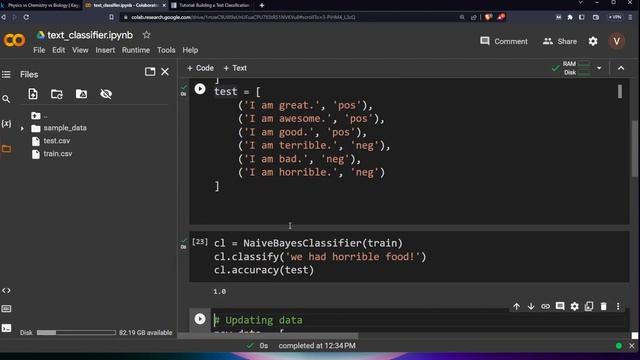Refresh the file browser
The height and width of the screenshot is (360, 640).
(57, 94)
